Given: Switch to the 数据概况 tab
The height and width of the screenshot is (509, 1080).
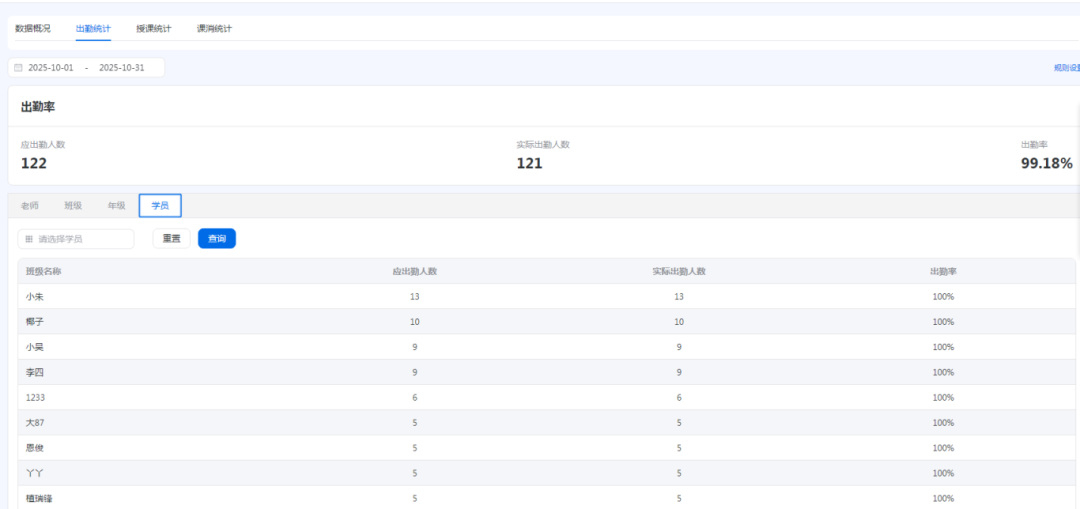Looking at the screenshot, I should [33, 28].
